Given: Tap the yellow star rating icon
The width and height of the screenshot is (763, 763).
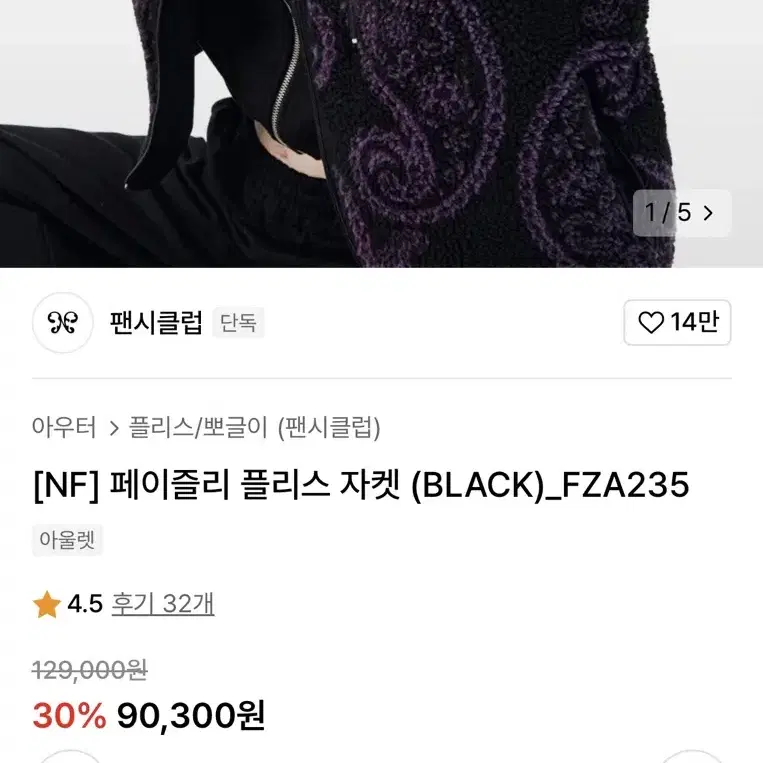Looking at the screenshot, I should (x=47, y=604).
